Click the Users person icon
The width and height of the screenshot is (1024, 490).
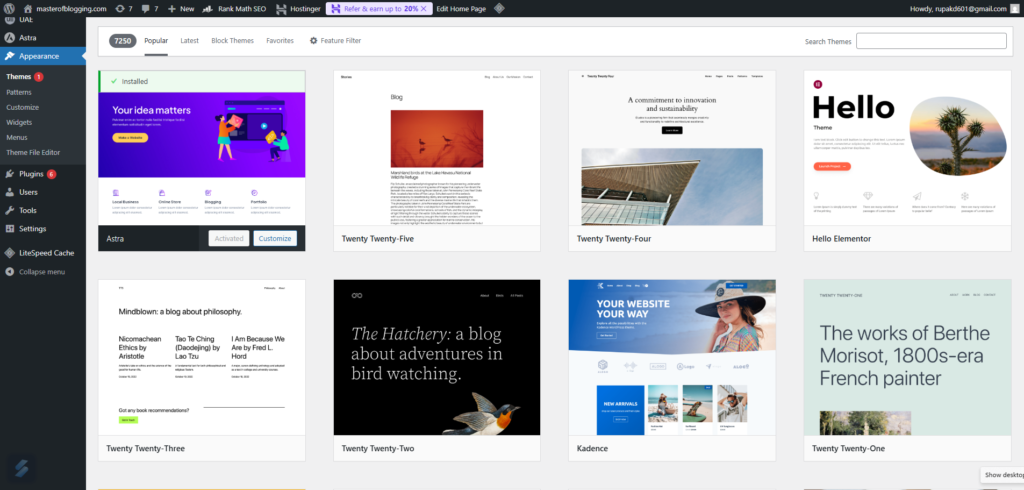(x=9, y=192)
